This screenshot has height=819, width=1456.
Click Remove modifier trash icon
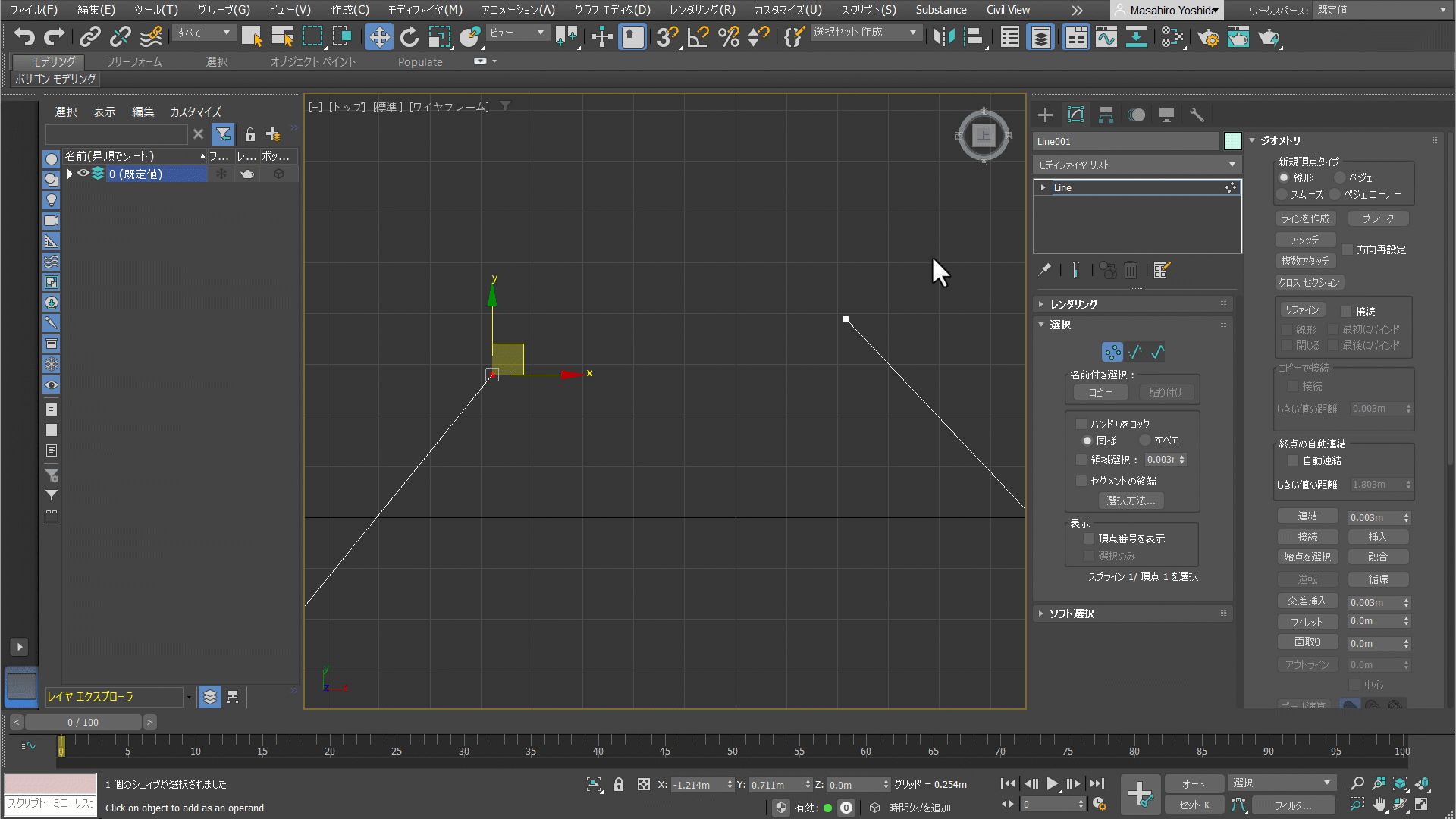[1131, 270]
